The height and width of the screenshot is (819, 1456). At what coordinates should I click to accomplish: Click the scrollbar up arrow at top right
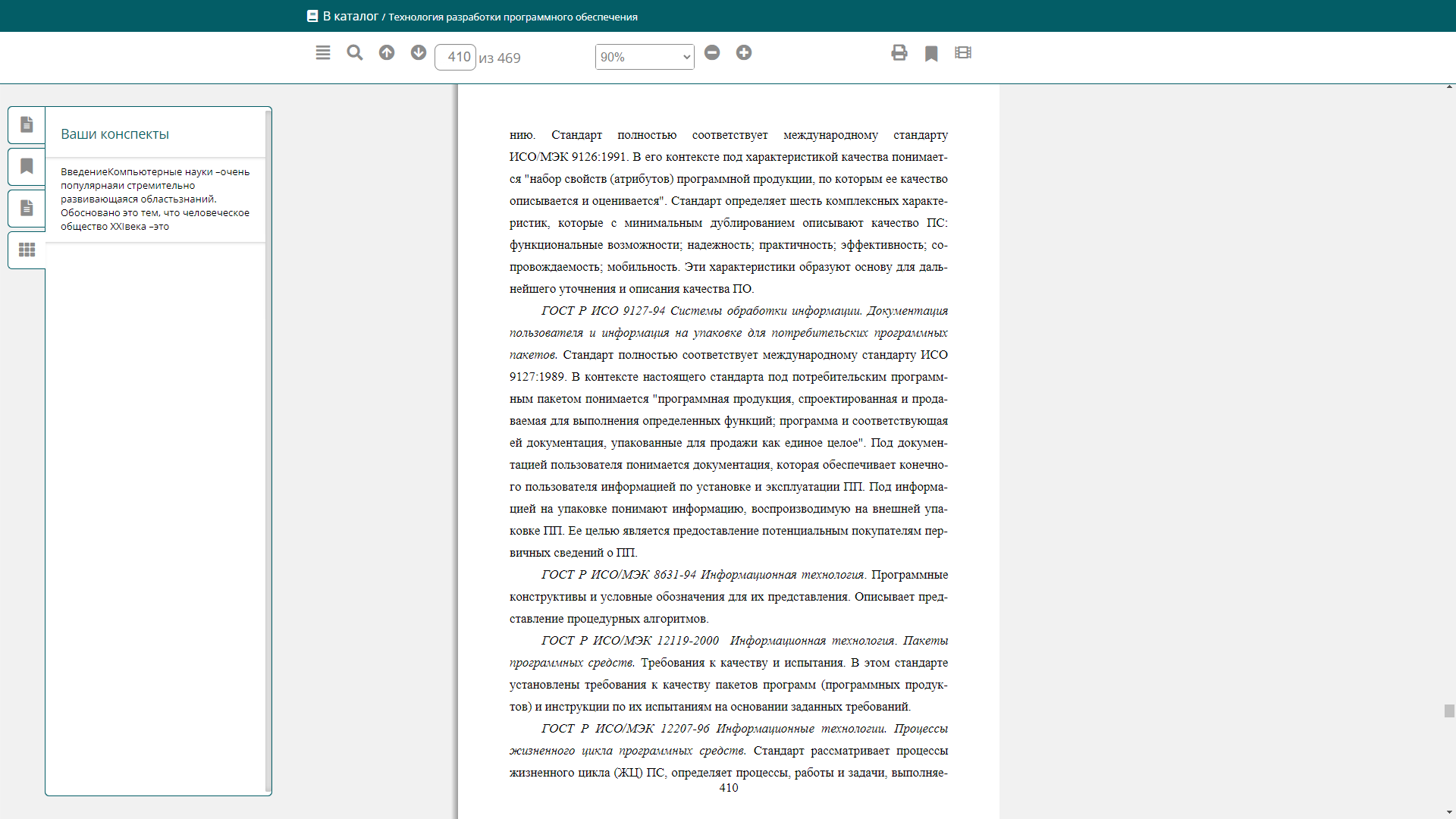[1450, 87]
